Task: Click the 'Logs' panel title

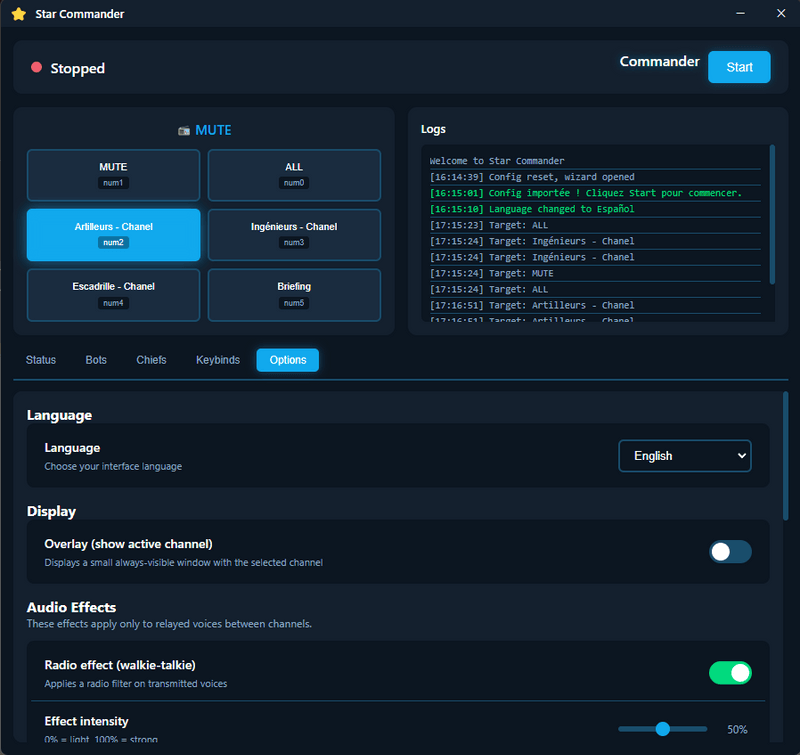Action: point(433,129)
